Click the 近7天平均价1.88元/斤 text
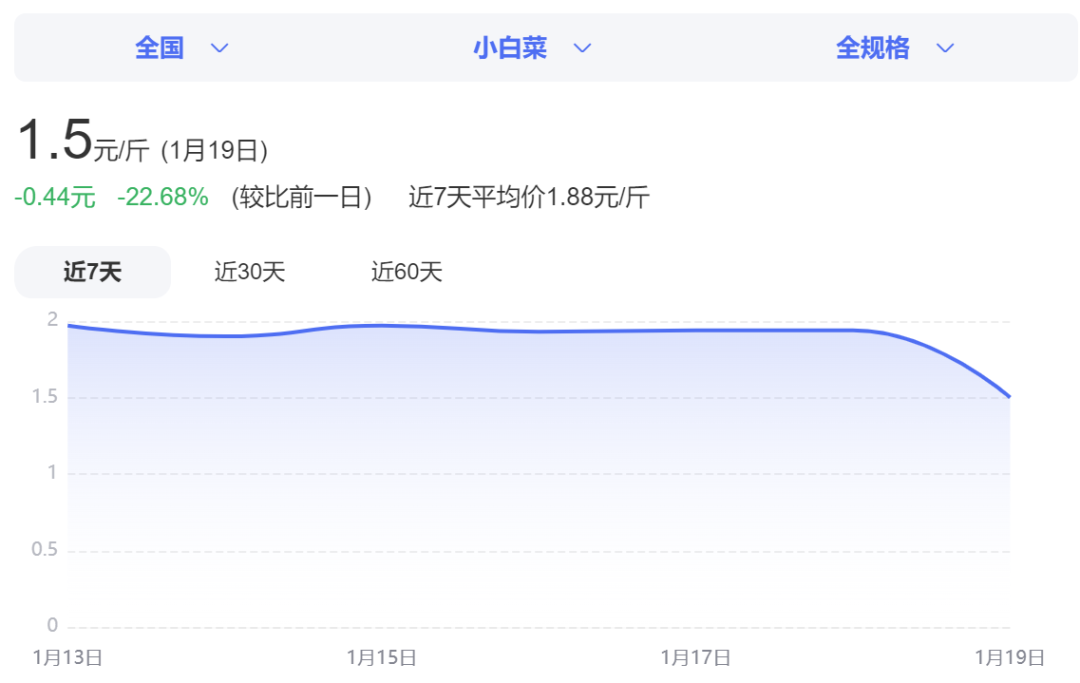The image size is (1080, 683). 529,197
